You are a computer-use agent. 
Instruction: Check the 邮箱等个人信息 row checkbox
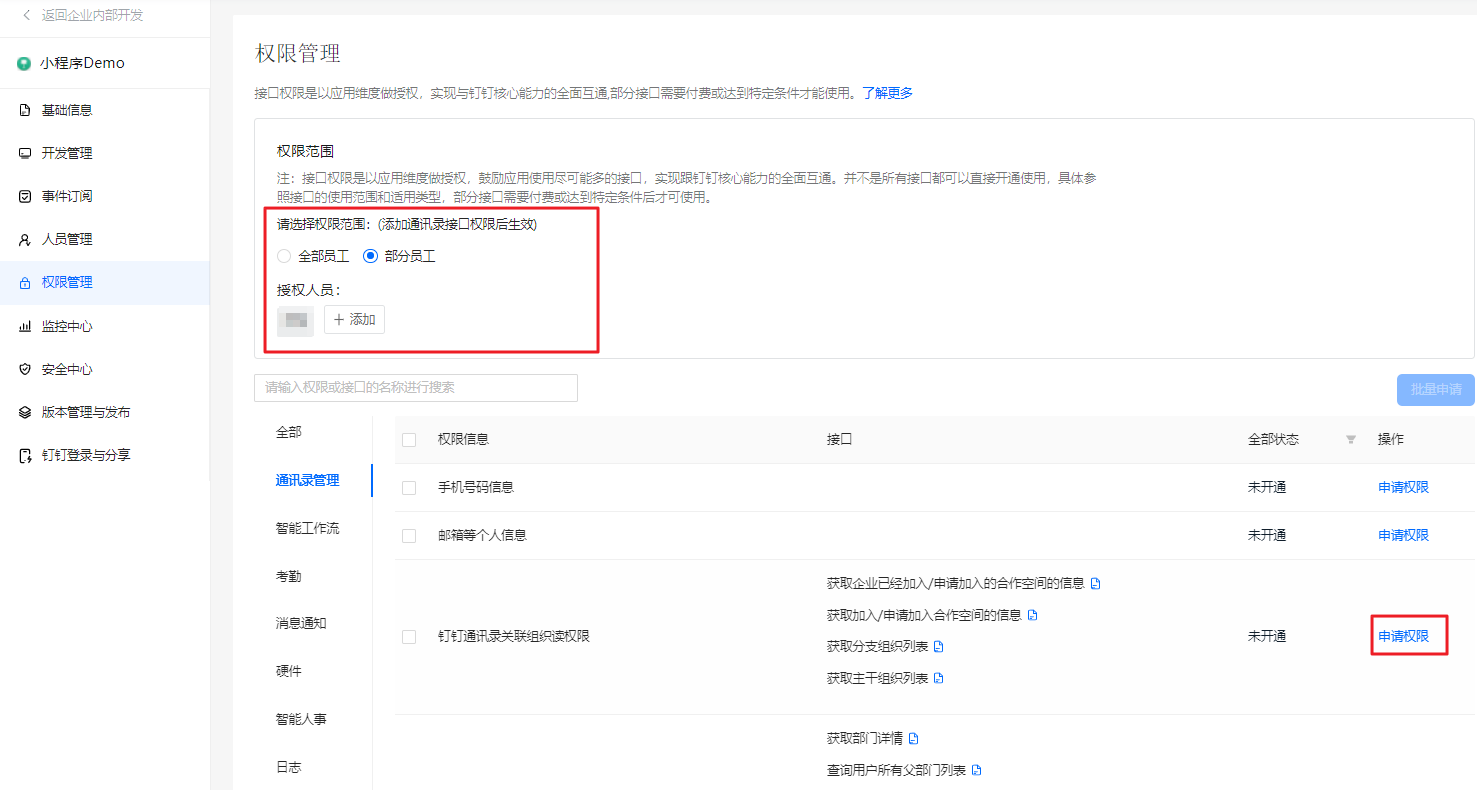click(409, 536)
